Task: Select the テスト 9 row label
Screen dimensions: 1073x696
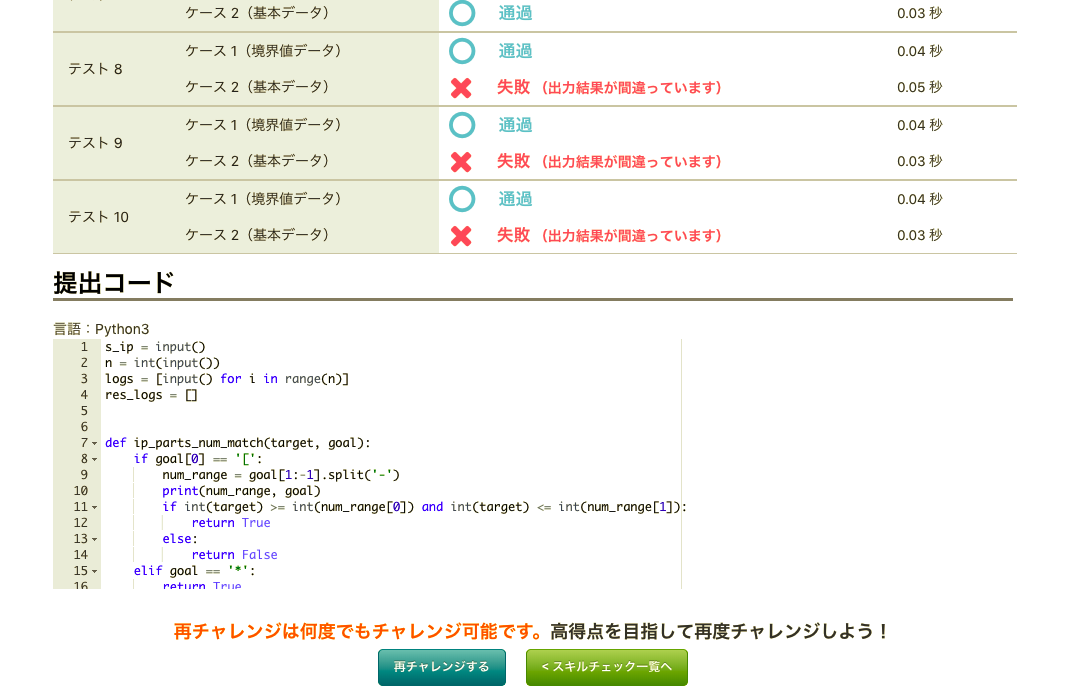Action: click(95, 143)
